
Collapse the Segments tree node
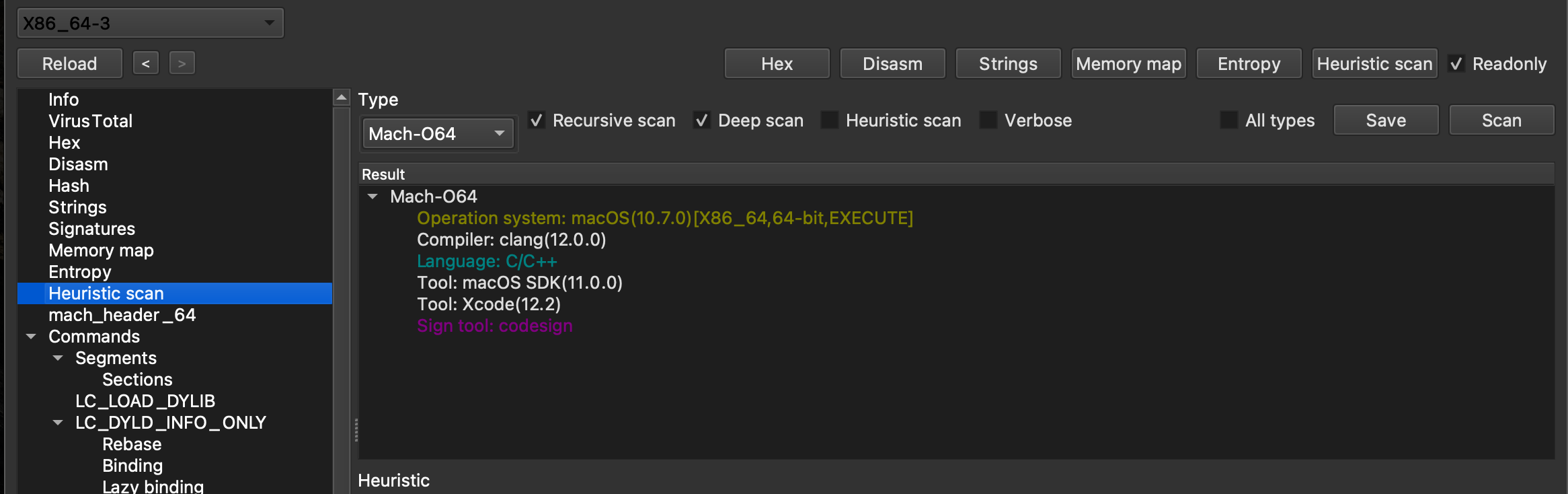[58, 358]
